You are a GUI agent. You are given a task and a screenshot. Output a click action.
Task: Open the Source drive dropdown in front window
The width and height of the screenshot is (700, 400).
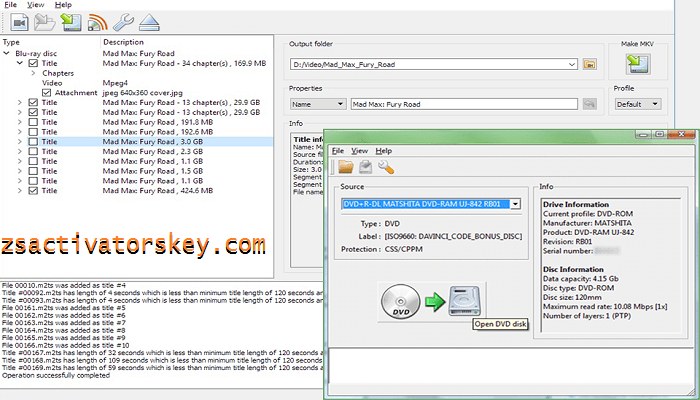515,204
